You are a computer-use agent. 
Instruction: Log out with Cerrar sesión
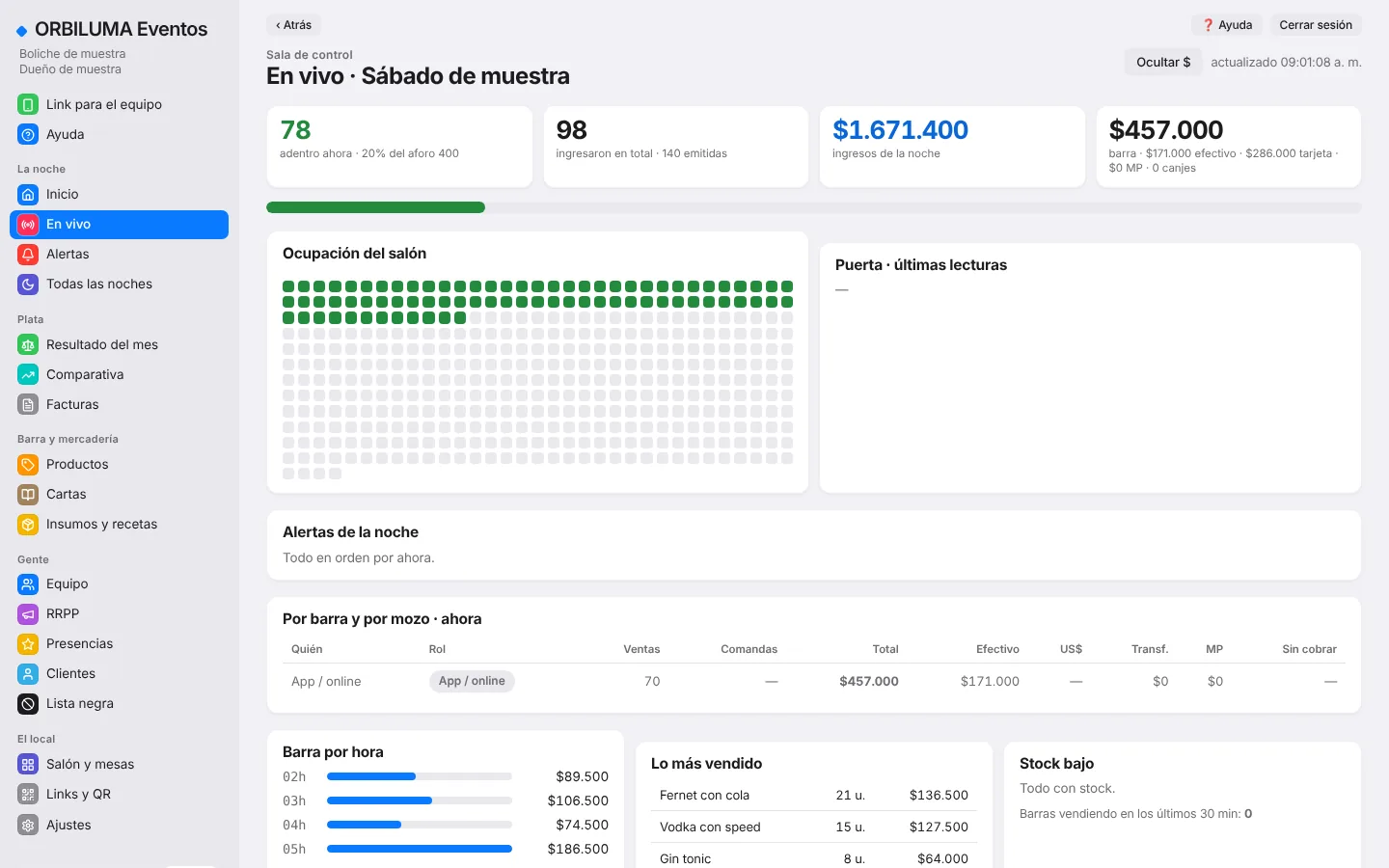pos(1316,25)
